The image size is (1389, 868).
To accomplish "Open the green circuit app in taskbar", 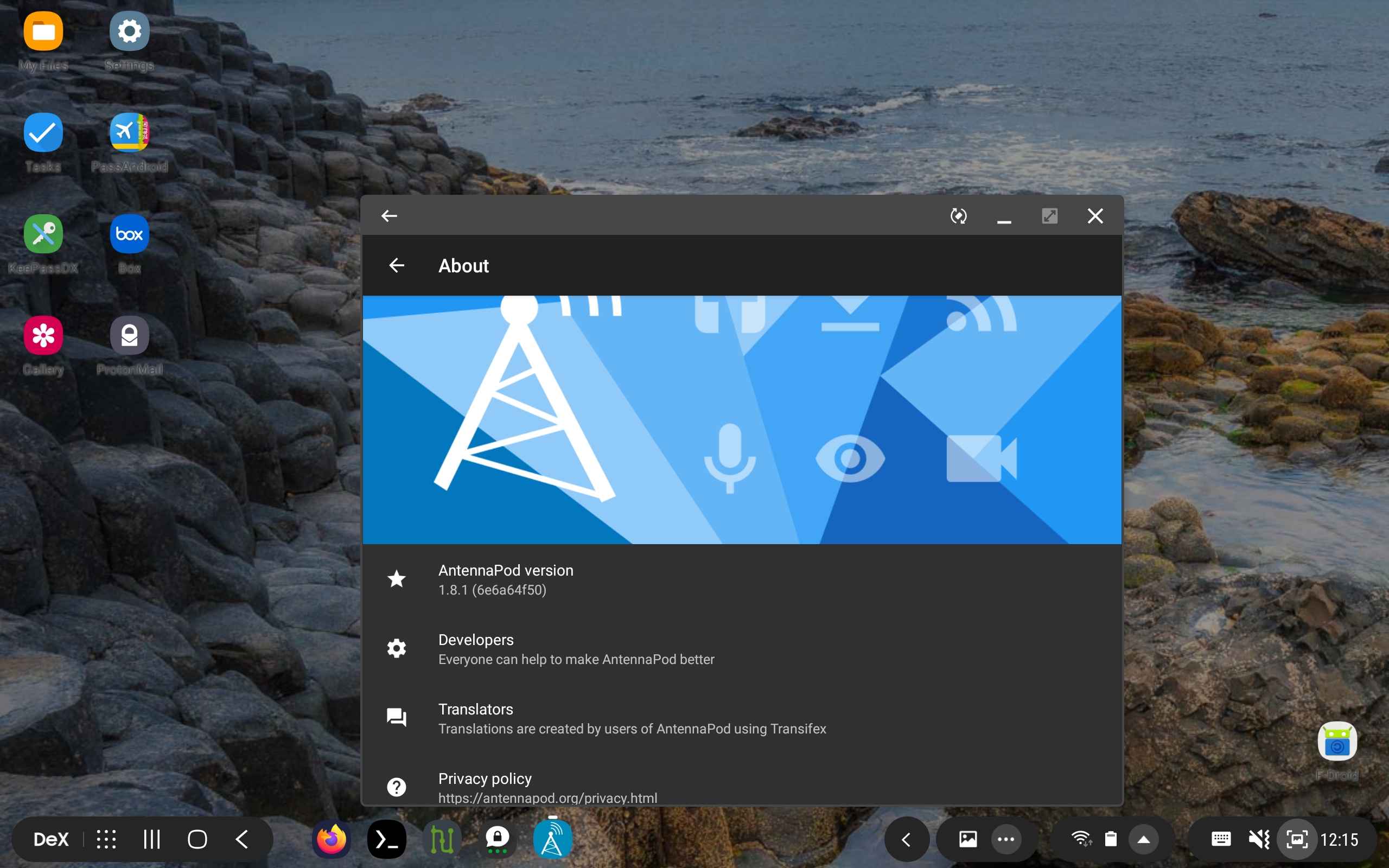I will click(x=442, y=839).
